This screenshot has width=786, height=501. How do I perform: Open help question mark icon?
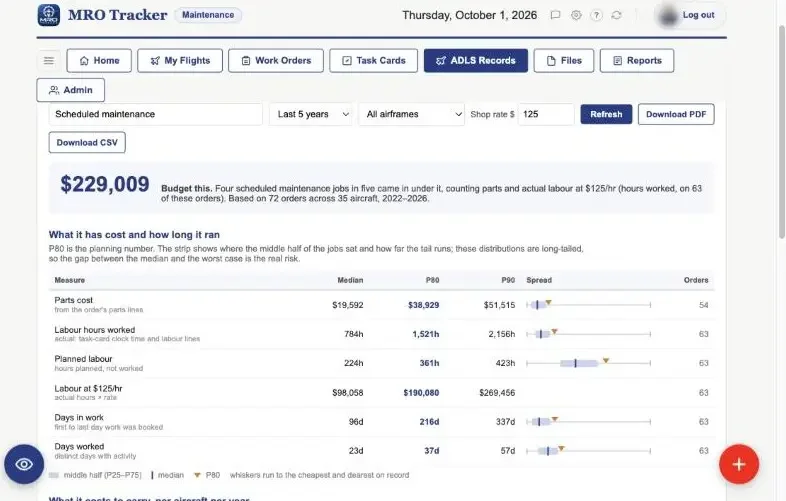[596, 15]
